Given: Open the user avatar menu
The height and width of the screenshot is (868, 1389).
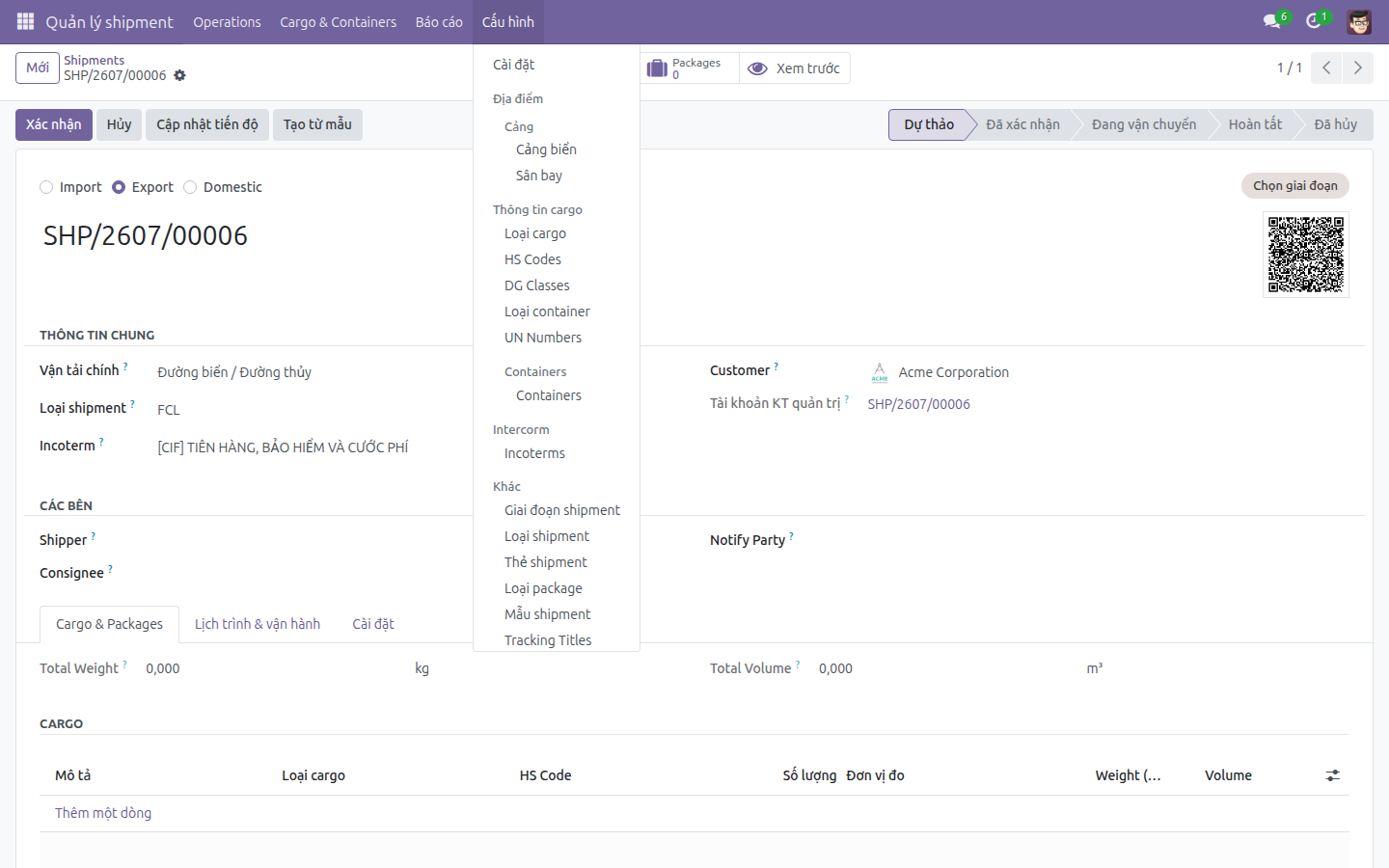Looking at the screenshot, I should [1359, 21].
